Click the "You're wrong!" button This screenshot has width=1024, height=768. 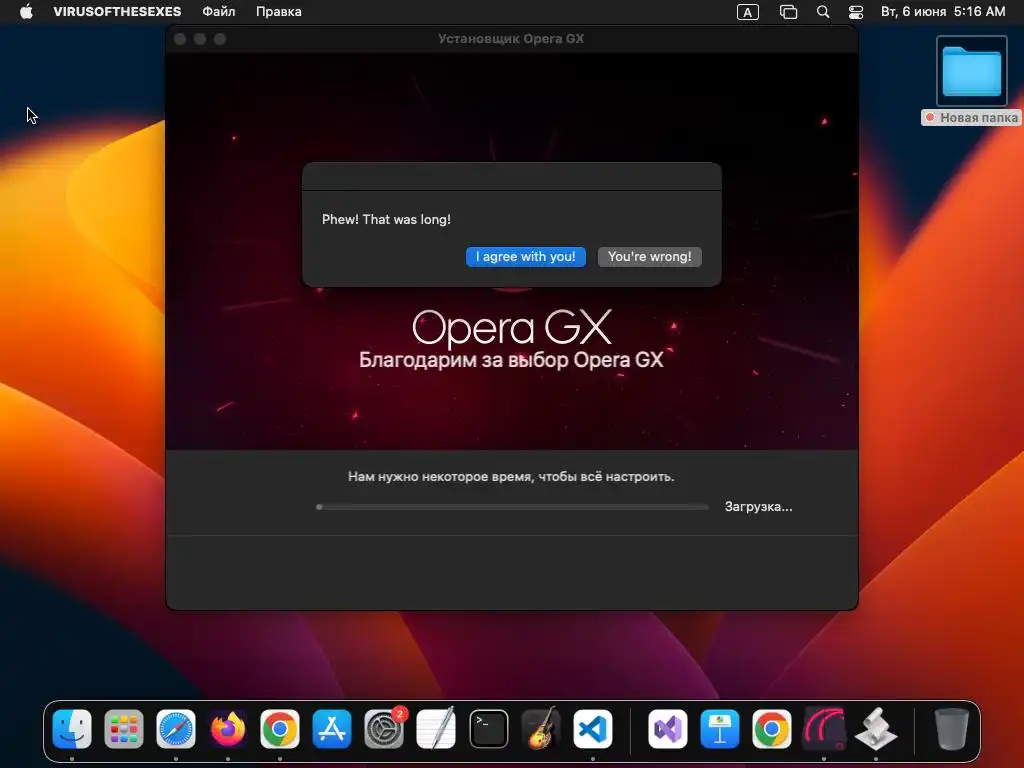coord(649,257)
